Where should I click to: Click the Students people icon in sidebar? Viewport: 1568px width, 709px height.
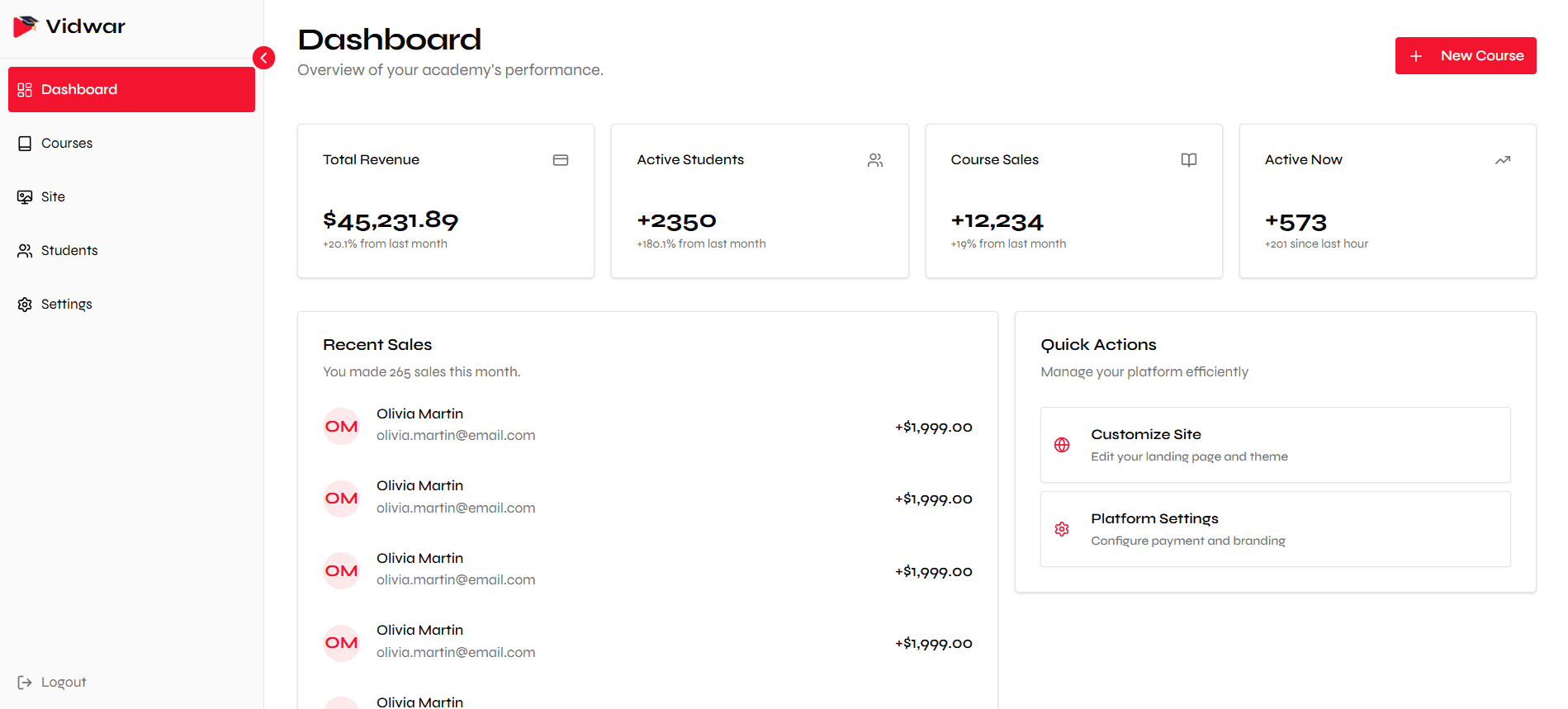25,250
